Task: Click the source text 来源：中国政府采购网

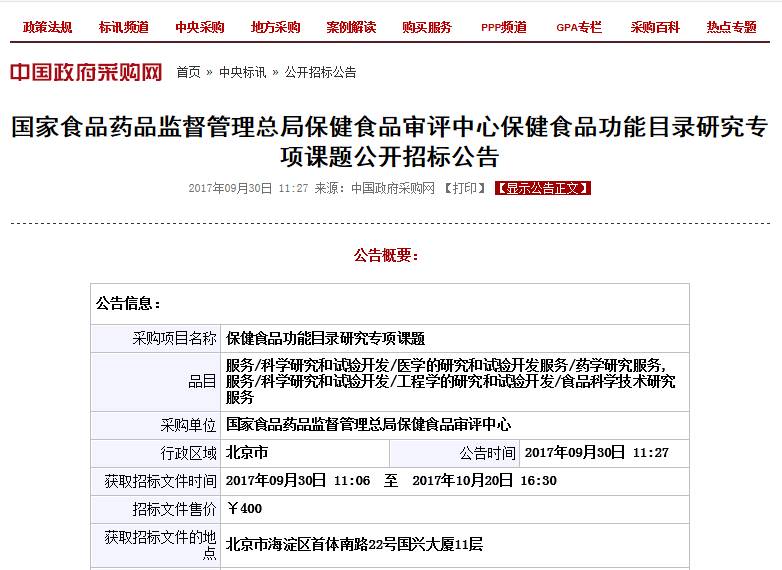Action: [375, 188]
